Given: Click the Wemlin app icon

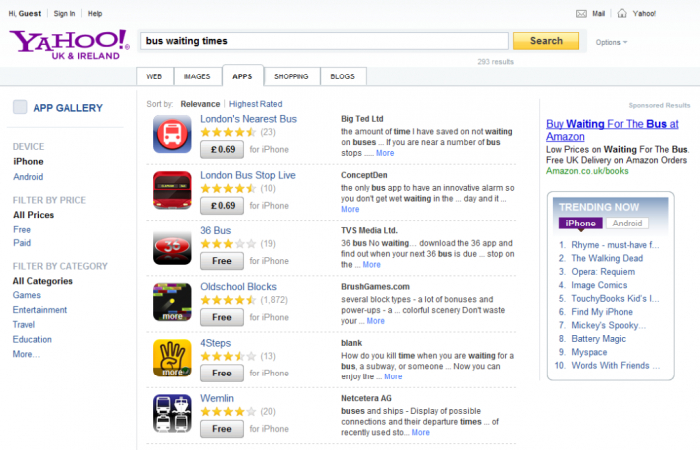Looking at the screenshot, I should pyautogui.click(x=171, y=414).
